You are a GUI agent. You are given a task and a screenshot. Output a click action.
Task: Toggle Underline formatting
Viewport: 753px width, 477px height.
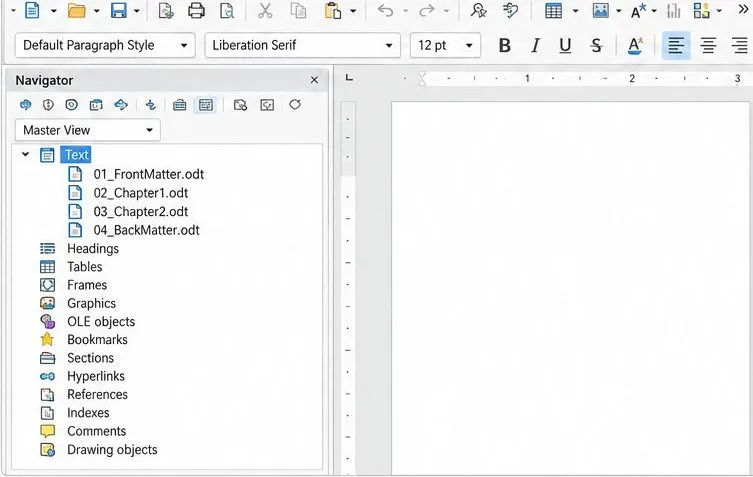pos(565,46)
